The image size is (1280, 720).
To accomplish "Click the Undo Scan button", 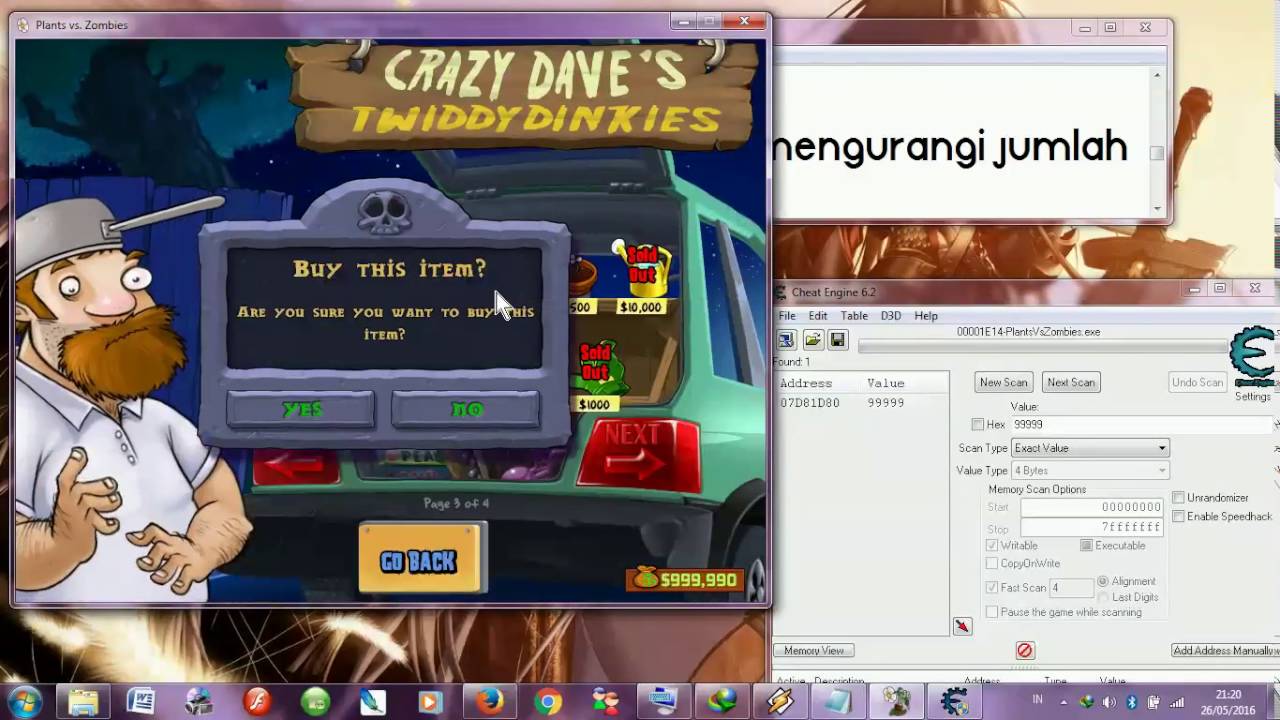I will (1197, 382).
